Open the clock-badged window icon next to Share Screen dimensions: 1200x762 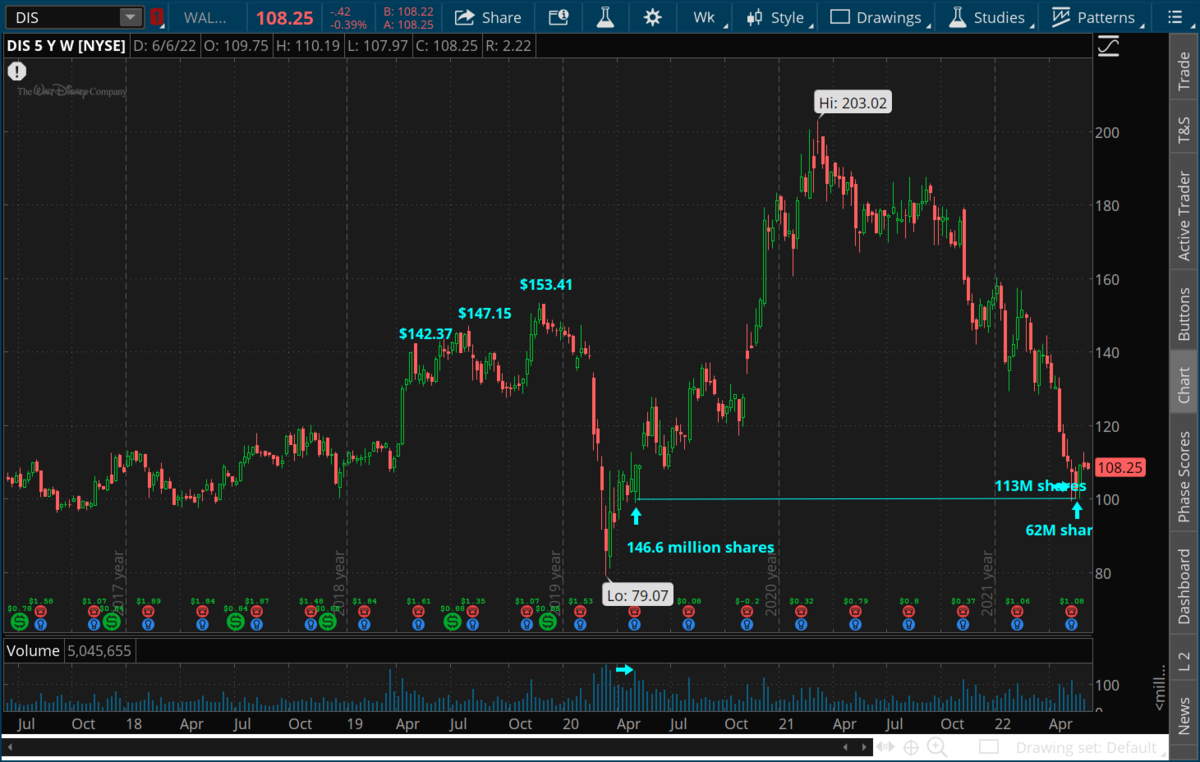(x=559, y=17)
